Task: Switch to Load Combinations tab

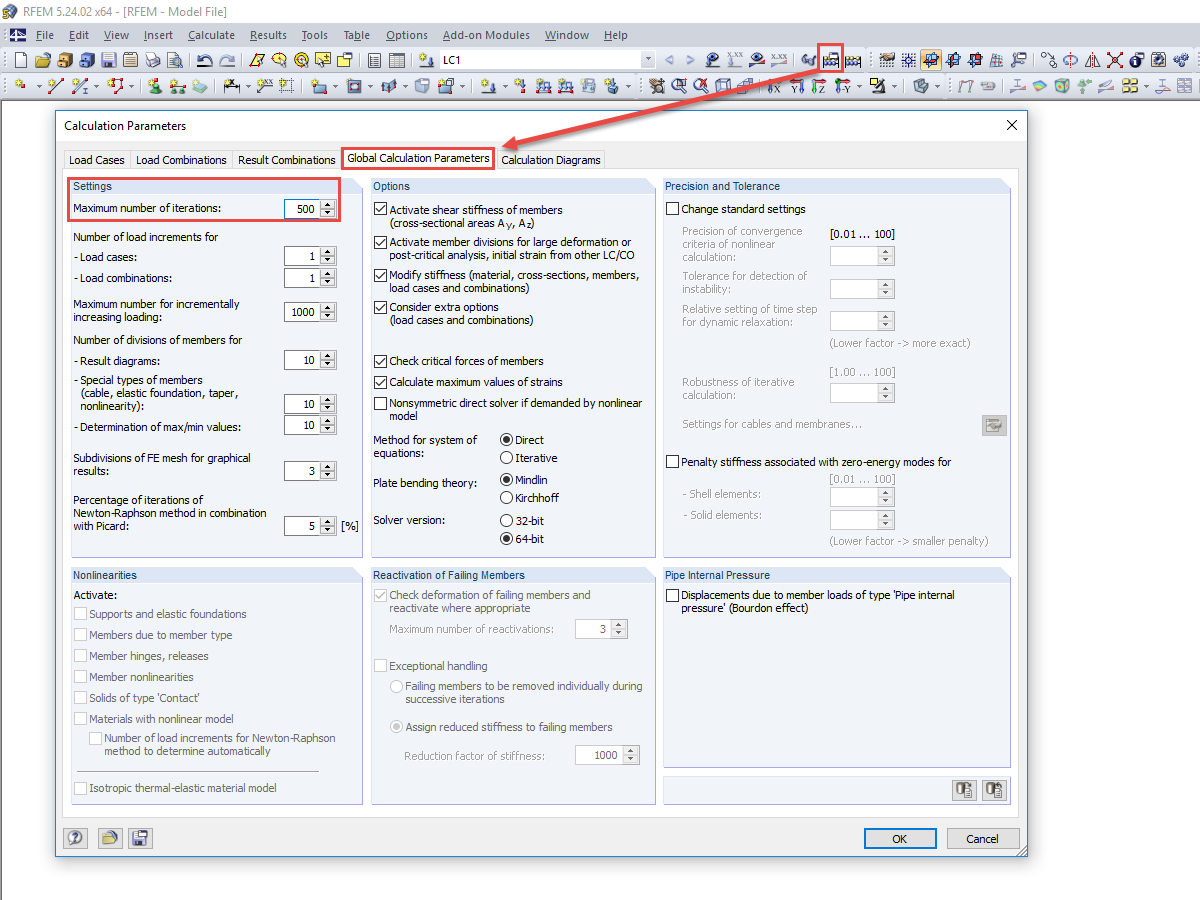Action: click(x=181, y=160)
